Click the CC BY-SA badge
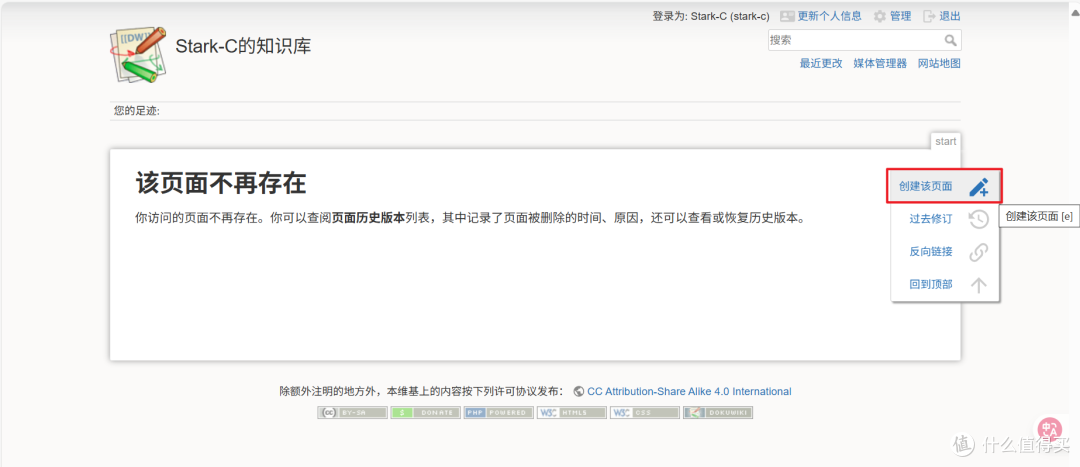 [x=353, y=413]
